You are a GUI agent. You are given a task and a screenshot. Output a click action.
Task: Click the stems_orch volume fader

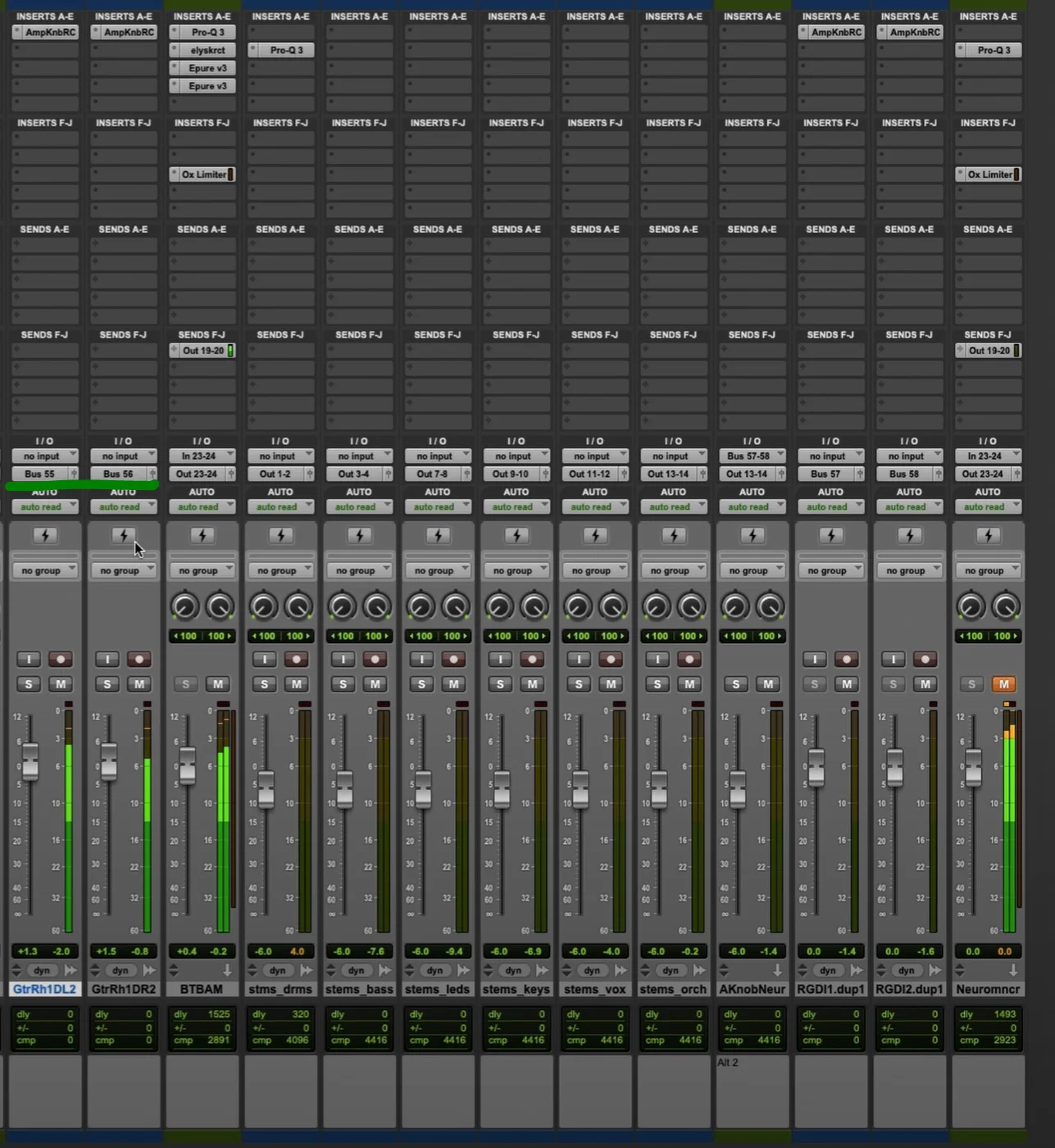tap(658, 790)
